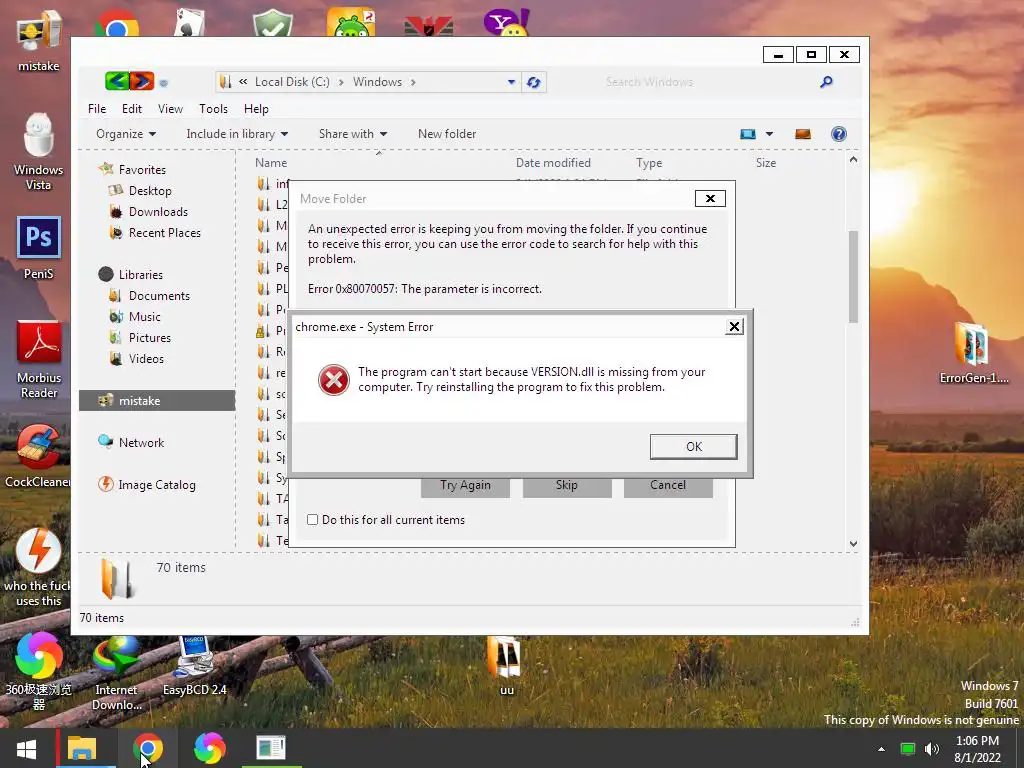Open the PeniS Photoshop desktop icon

(39, 248)
